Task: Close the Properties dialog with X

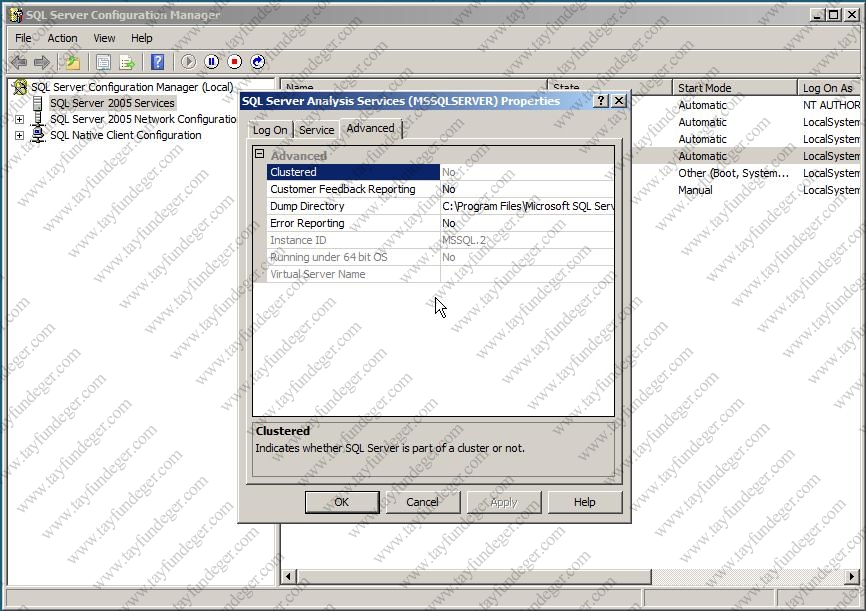Action: tap(619, 101)
